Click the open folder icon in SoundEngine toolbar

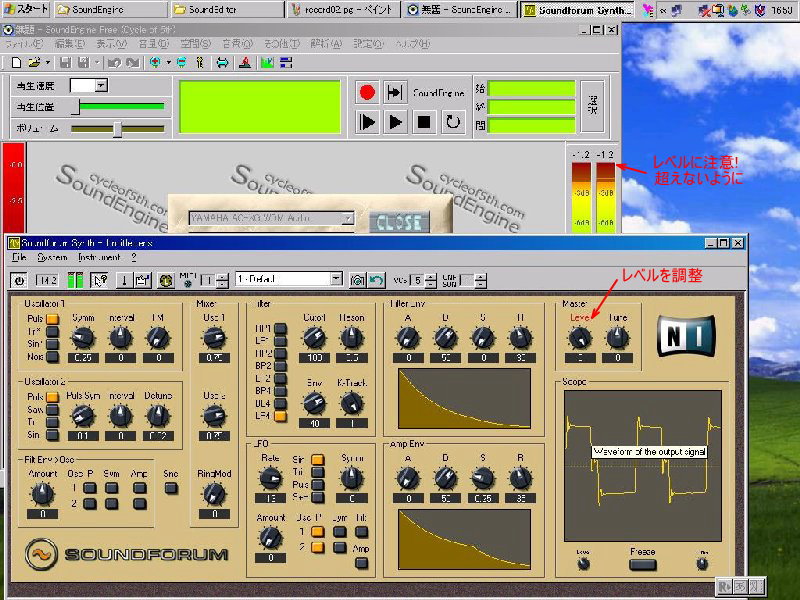34,62
